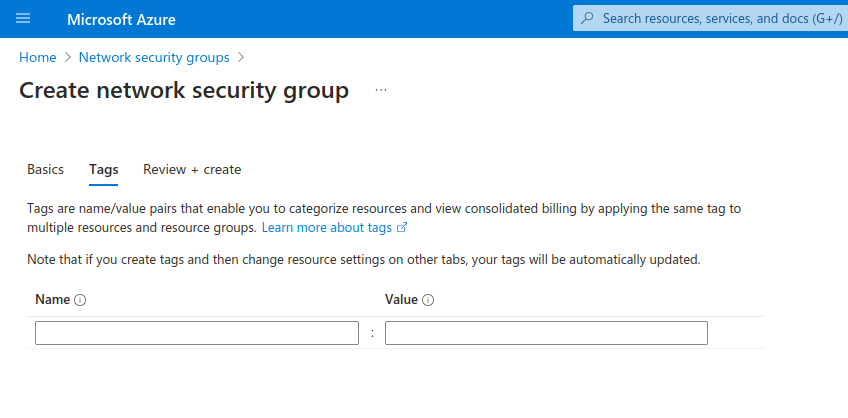
Task: Click the chevron after Home breadcrumb
Action: click(68, 58)
